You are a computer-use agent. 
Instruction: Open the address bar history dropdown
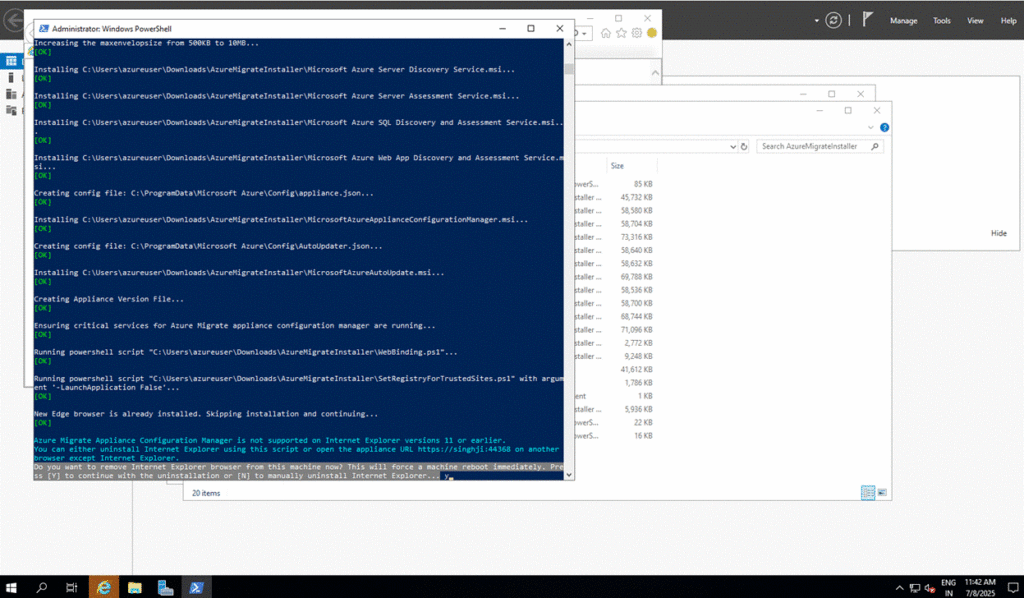tap(732, 146)
